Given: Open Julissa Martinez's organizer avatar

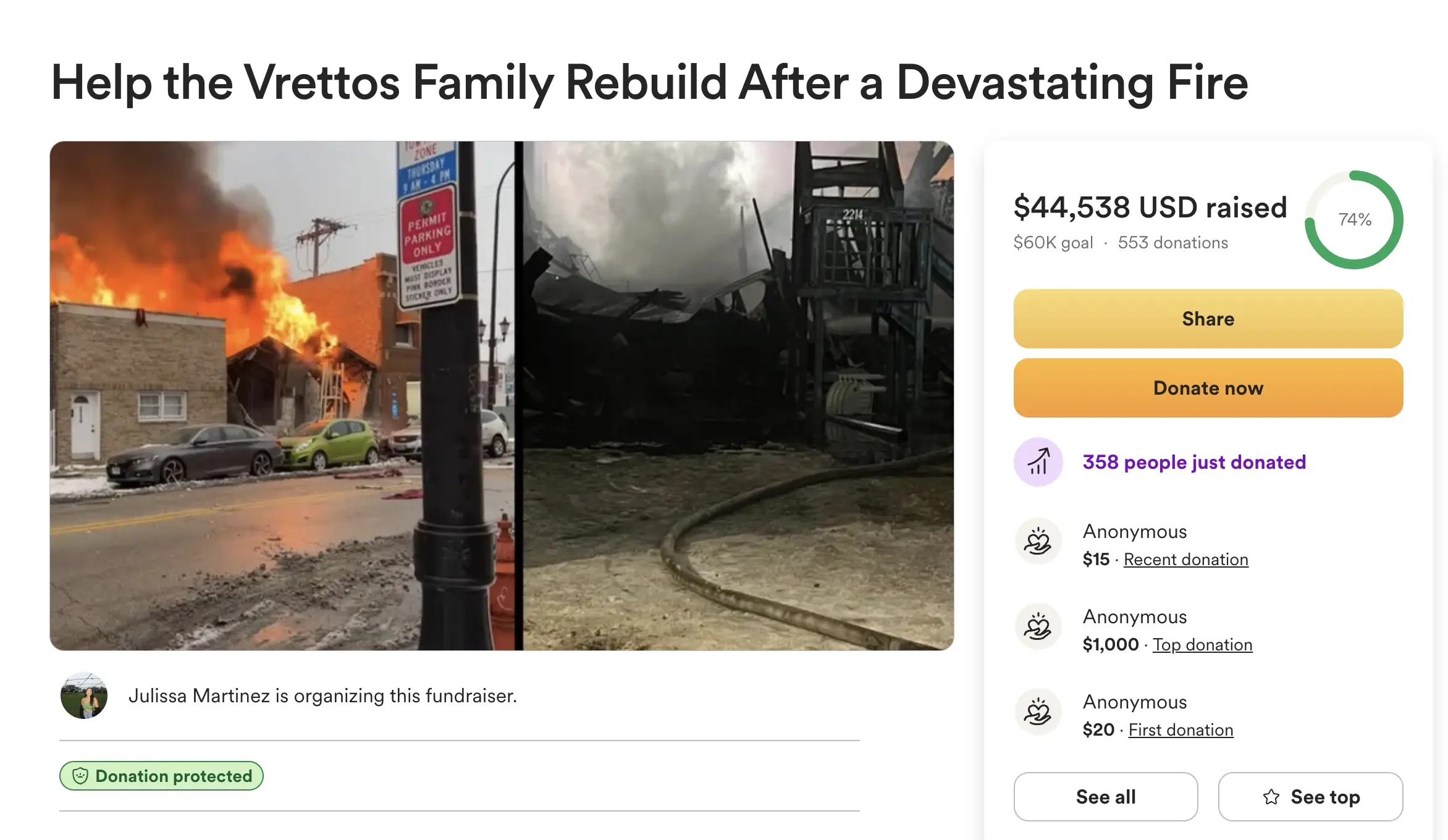Looking at the screenshot, I should click(x=84, y=696).
